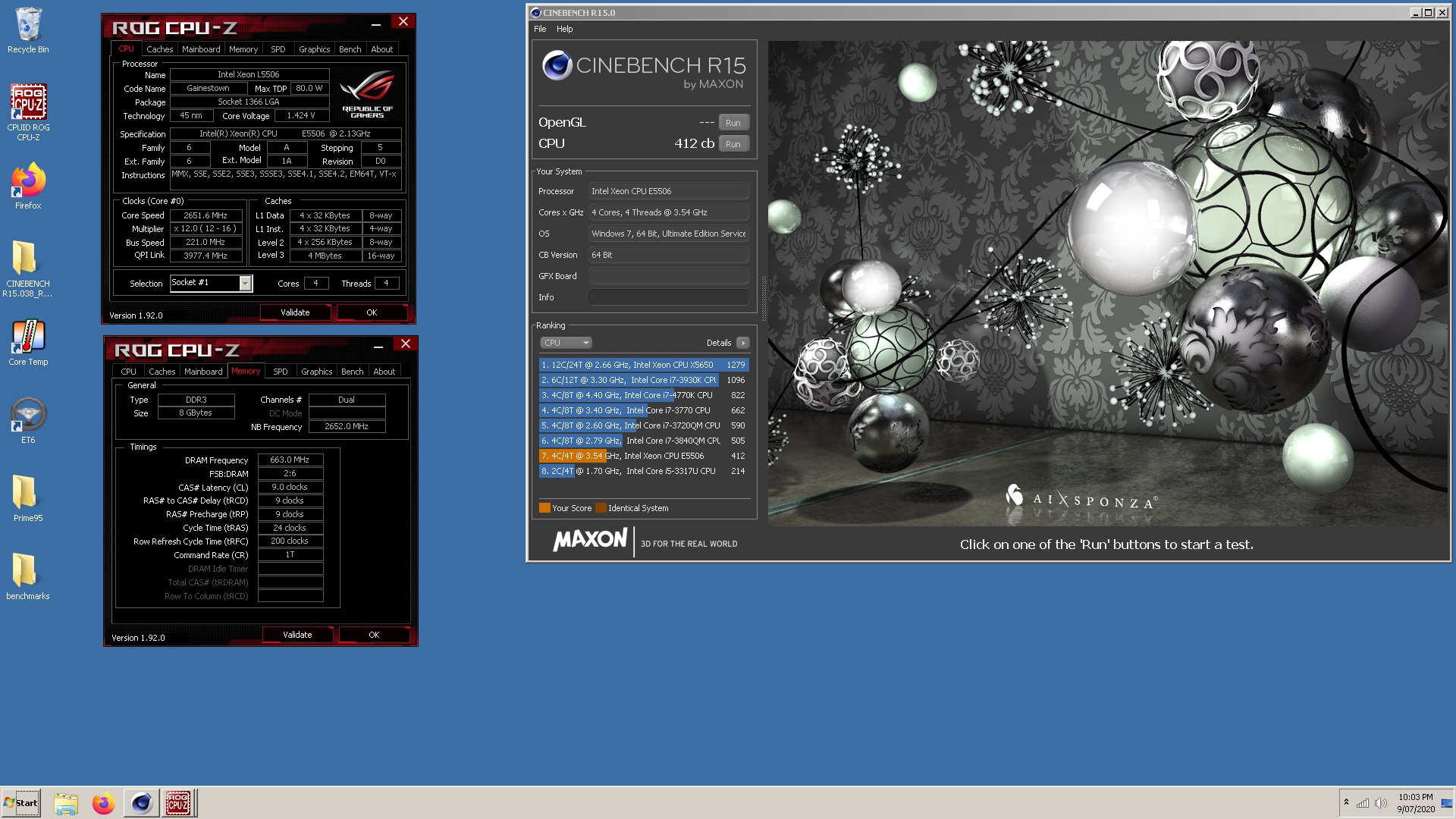Open the volume speaker tray icon
The image size is (1456, 819).
pos(1380,803)
